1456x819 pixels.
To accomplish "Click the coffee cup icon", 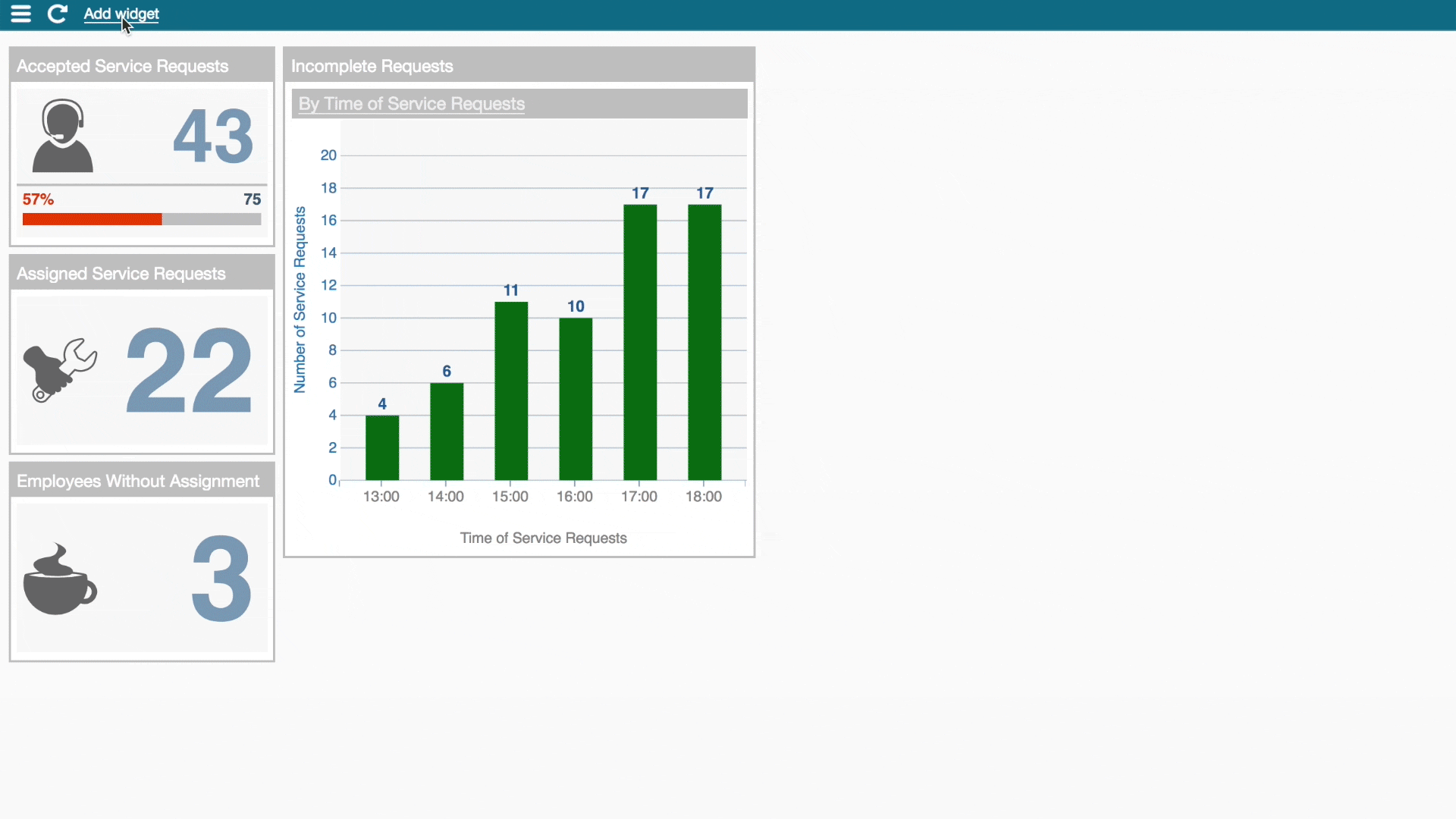I will click(x=59, y=579).
